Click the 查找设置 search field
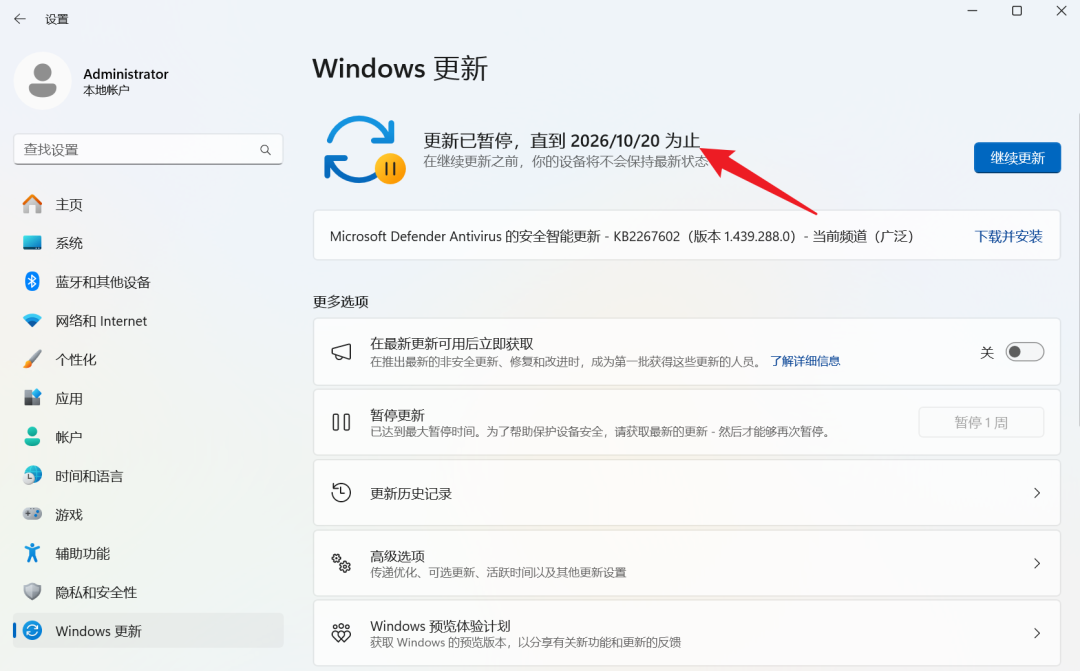Image resolution: width=1080 pixels, height=671 pixels. click(135, 150)
